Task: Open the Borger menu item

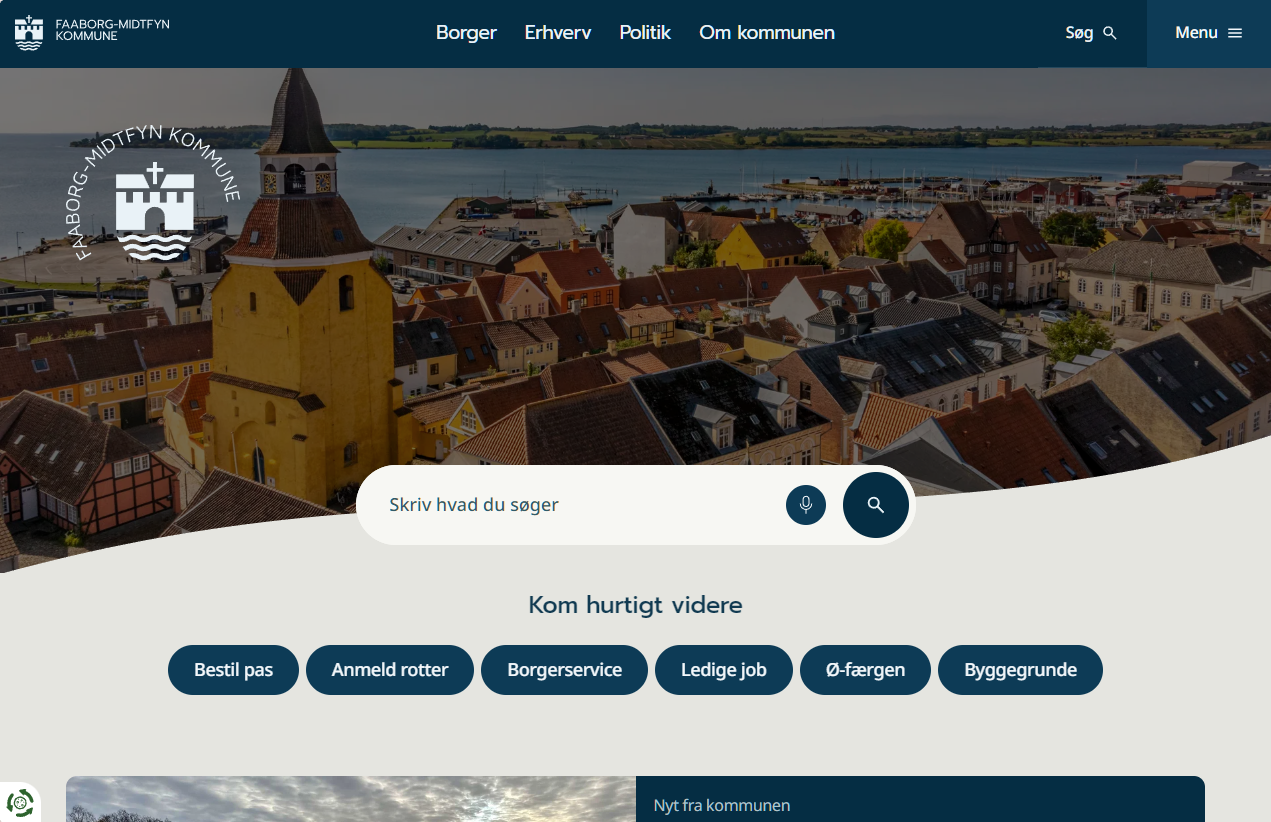Action: click(x=466, y=33)
